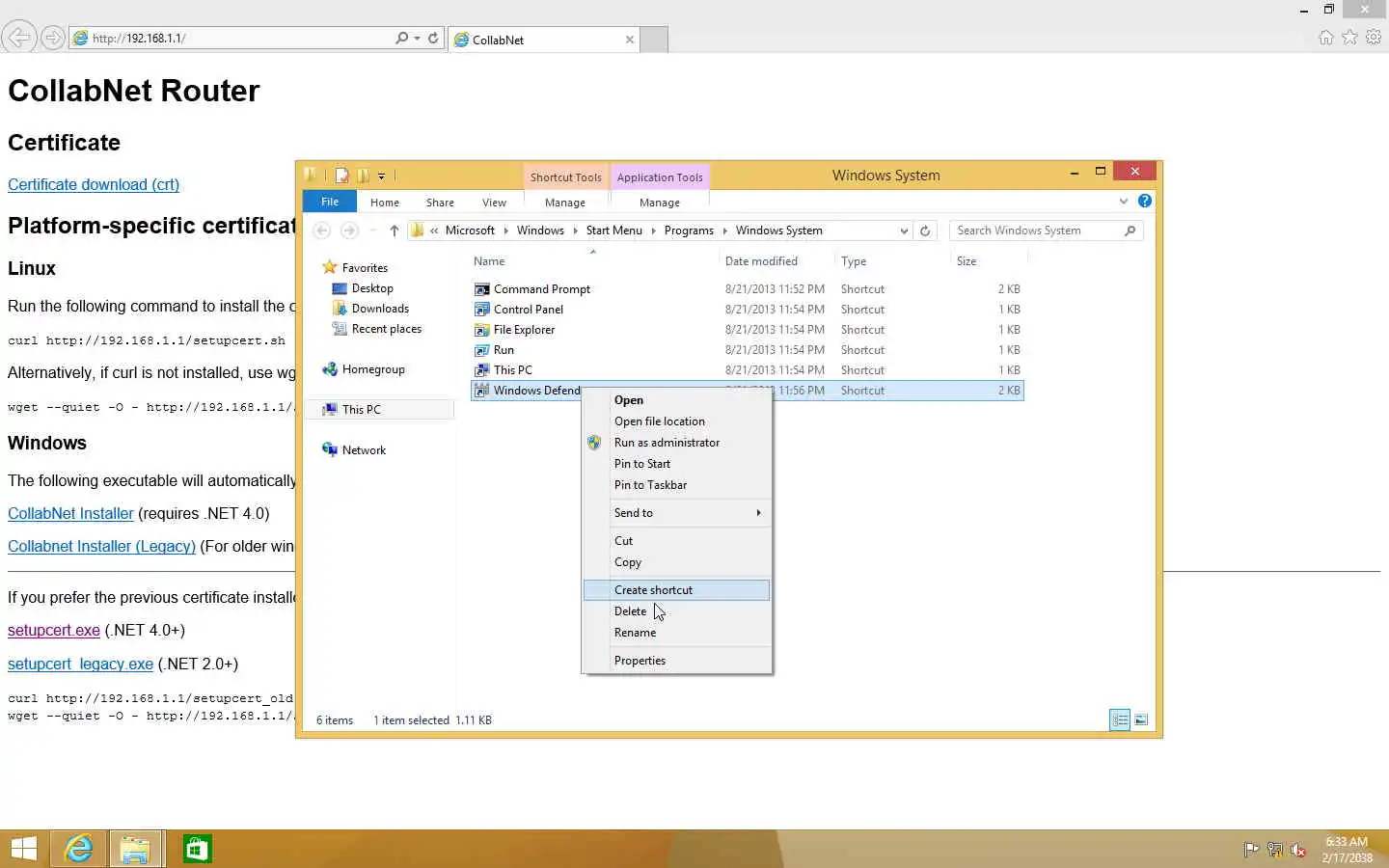Open the browser address search dropdown arrow
This screenshot has width=1389, height=868.
pos(417,38)
